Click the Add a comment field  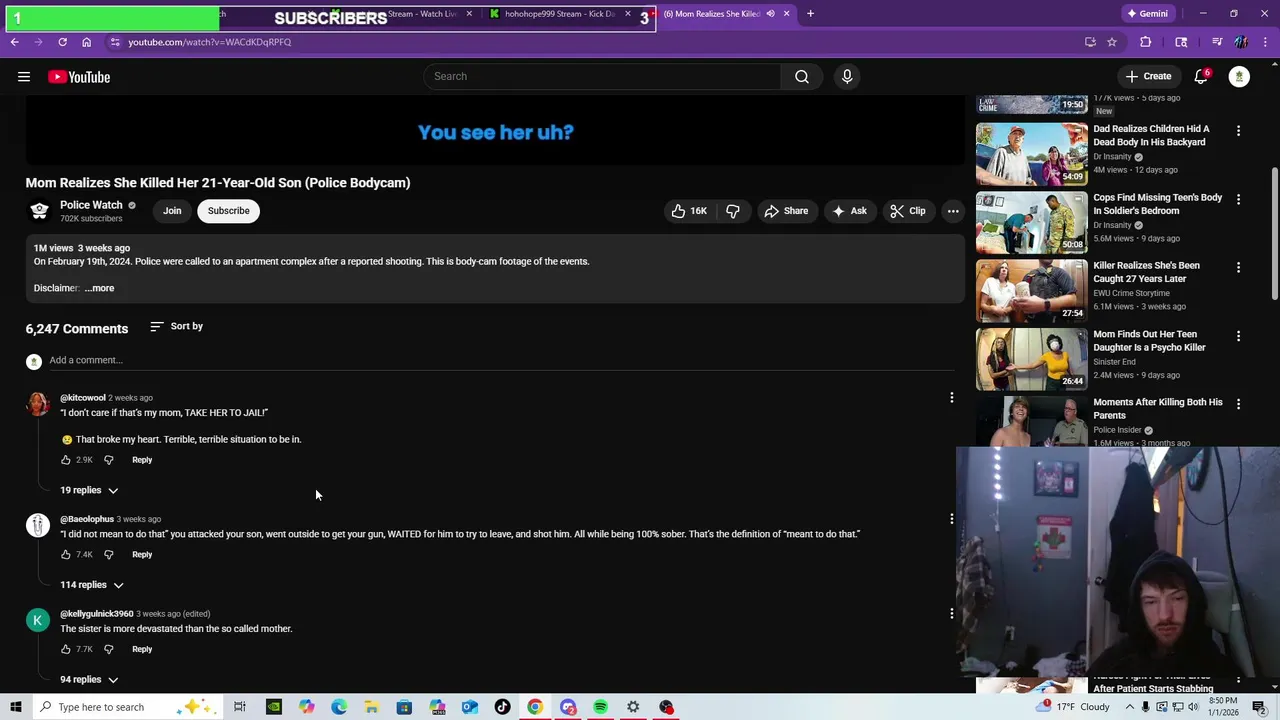[500, 360]
